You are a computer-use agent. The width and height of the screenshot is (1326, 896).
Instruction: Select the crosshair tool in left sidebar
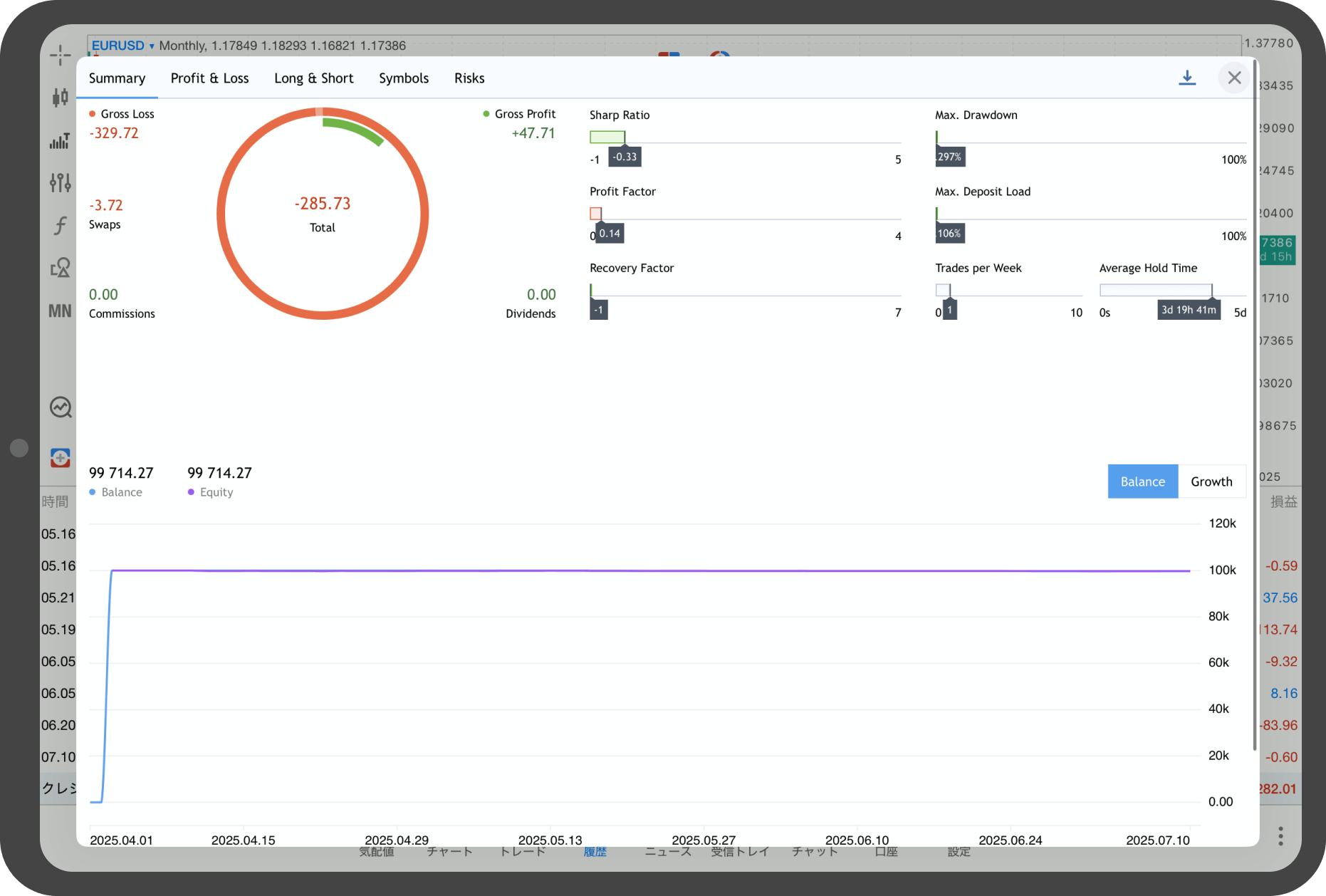click(61, 55)
